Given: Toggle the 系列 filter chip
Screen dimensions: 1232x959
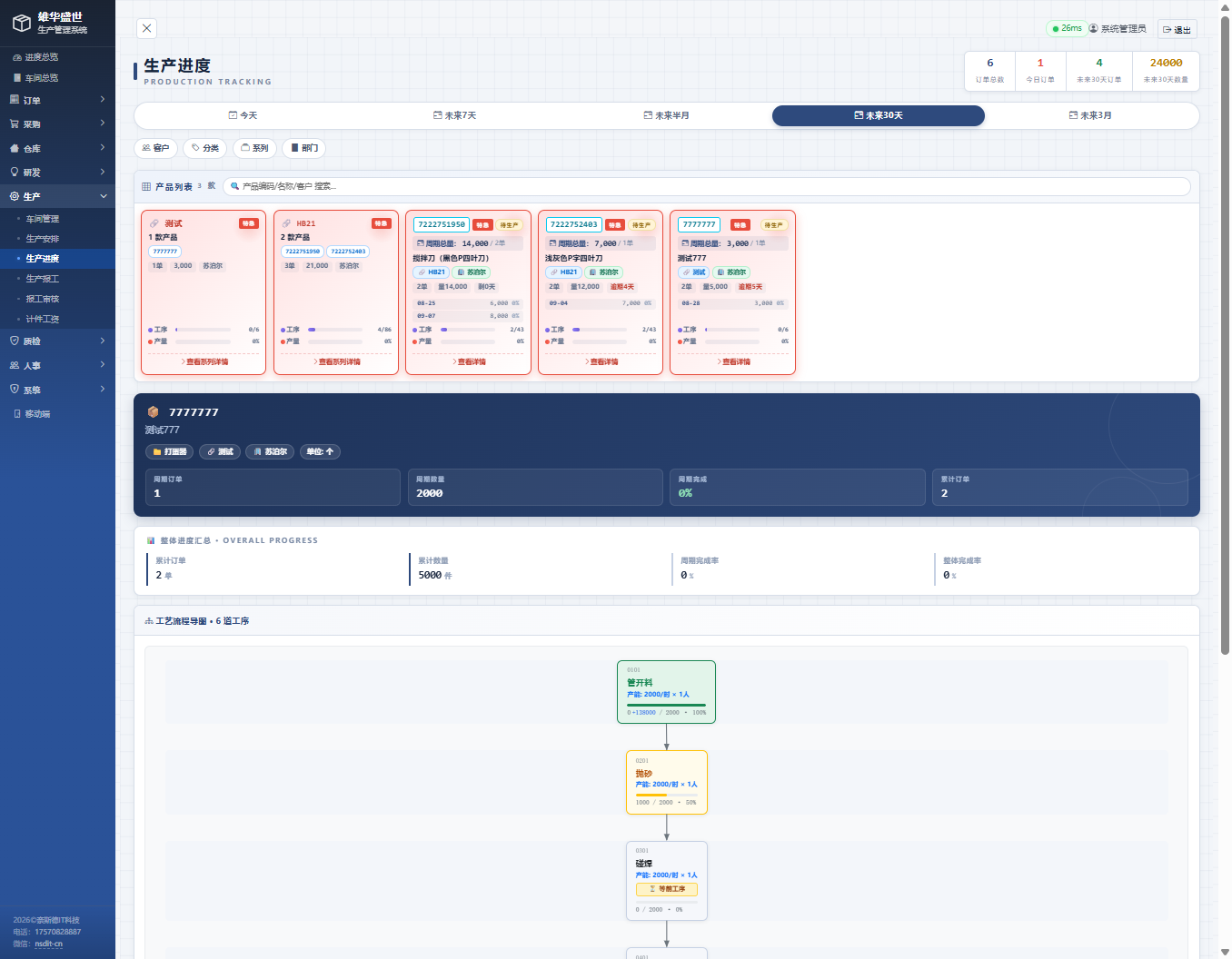Looking at the screenshot, I should 254,148.
